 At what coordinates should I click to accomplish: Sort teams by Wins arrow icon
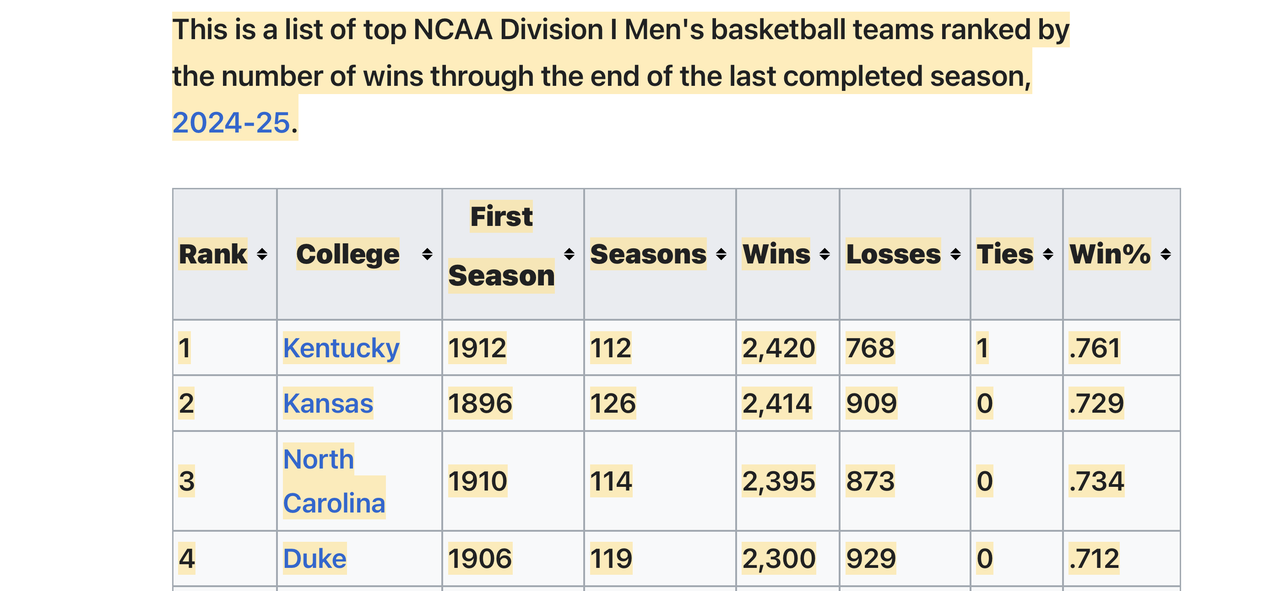(824, 255)
